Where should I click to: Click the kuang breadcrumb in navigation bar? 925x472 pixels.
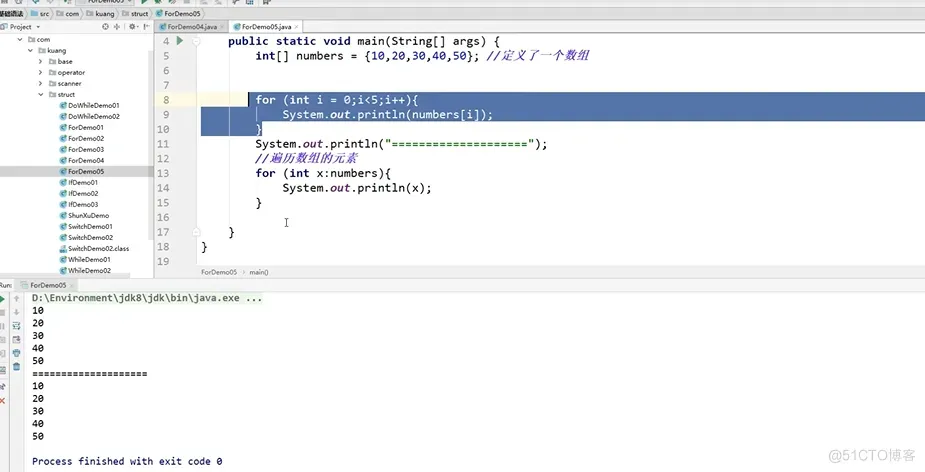pos(100,14)
